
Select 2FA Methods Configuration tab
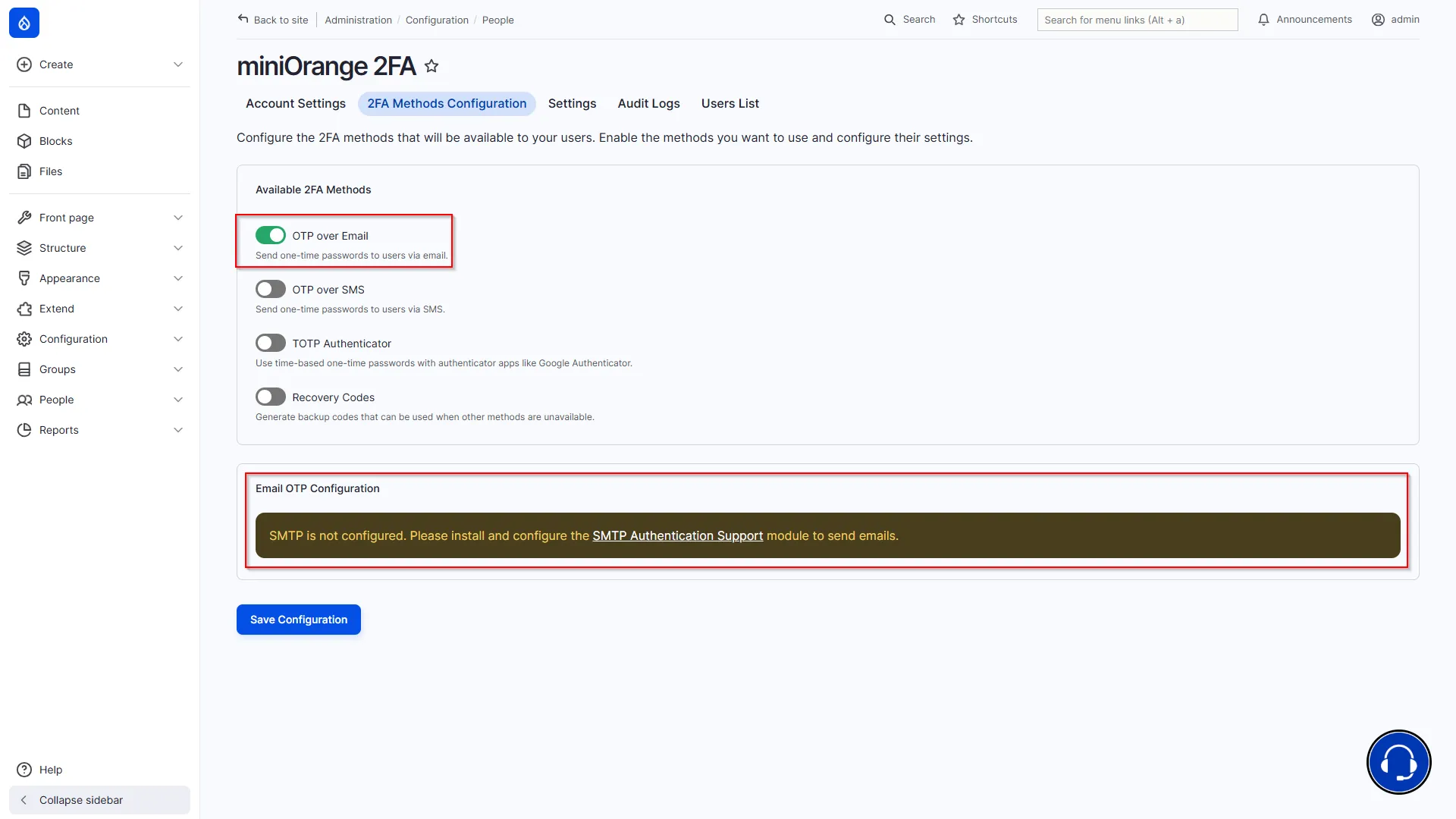point(447,103)
